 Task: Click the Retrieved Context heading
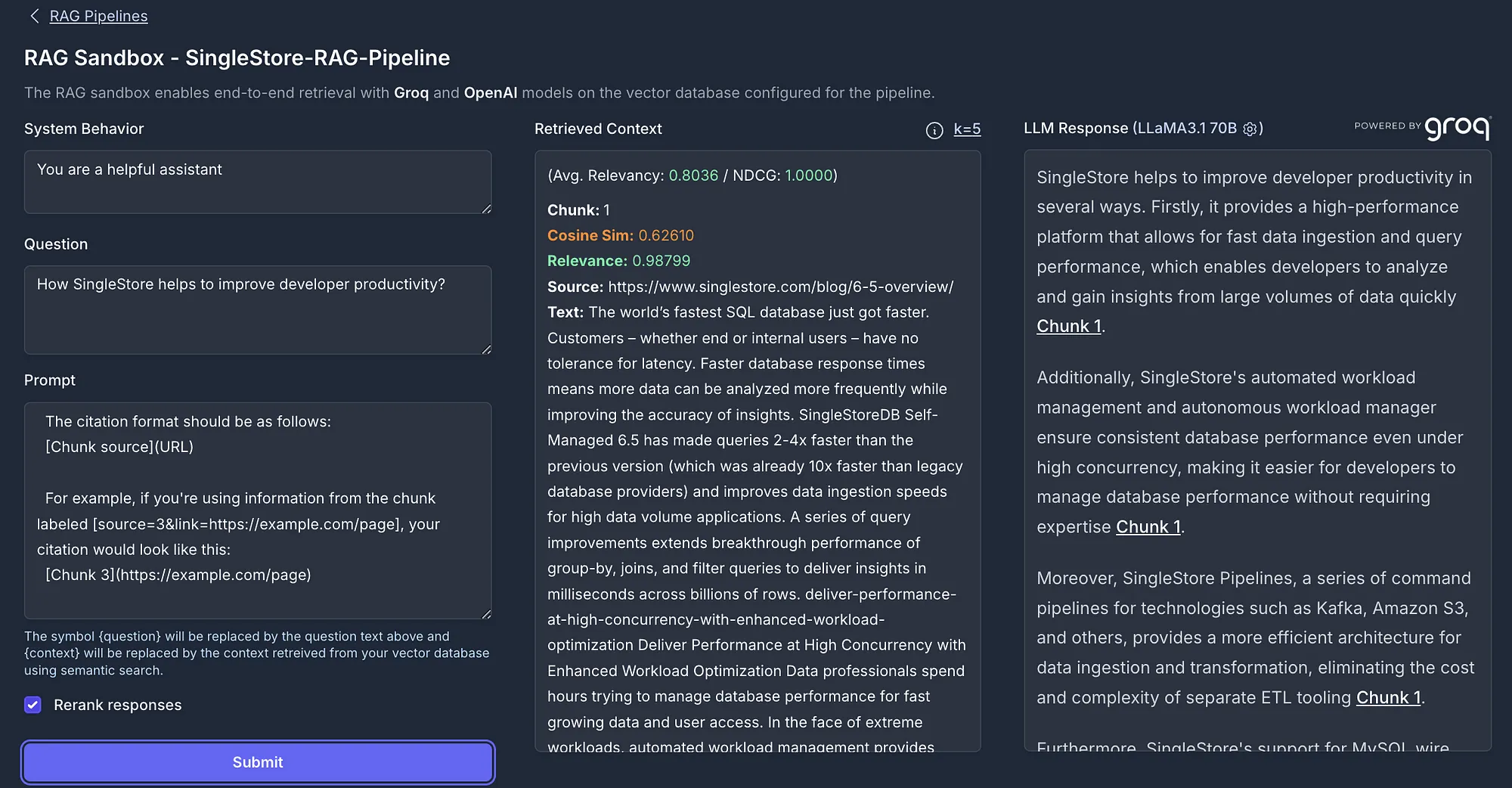click(x=598, y=129)
